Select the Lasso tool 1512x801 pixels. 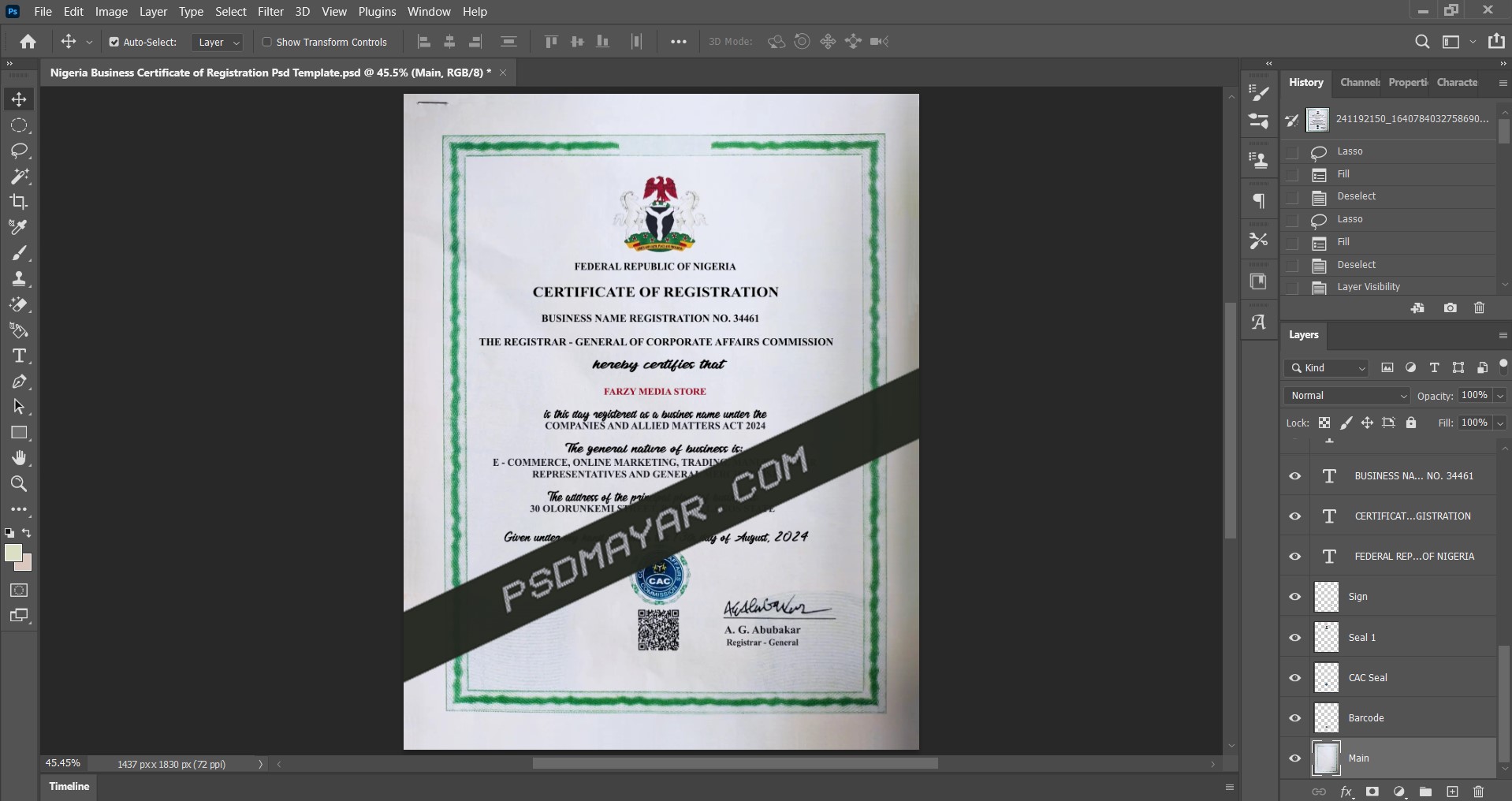coord(19,151)
